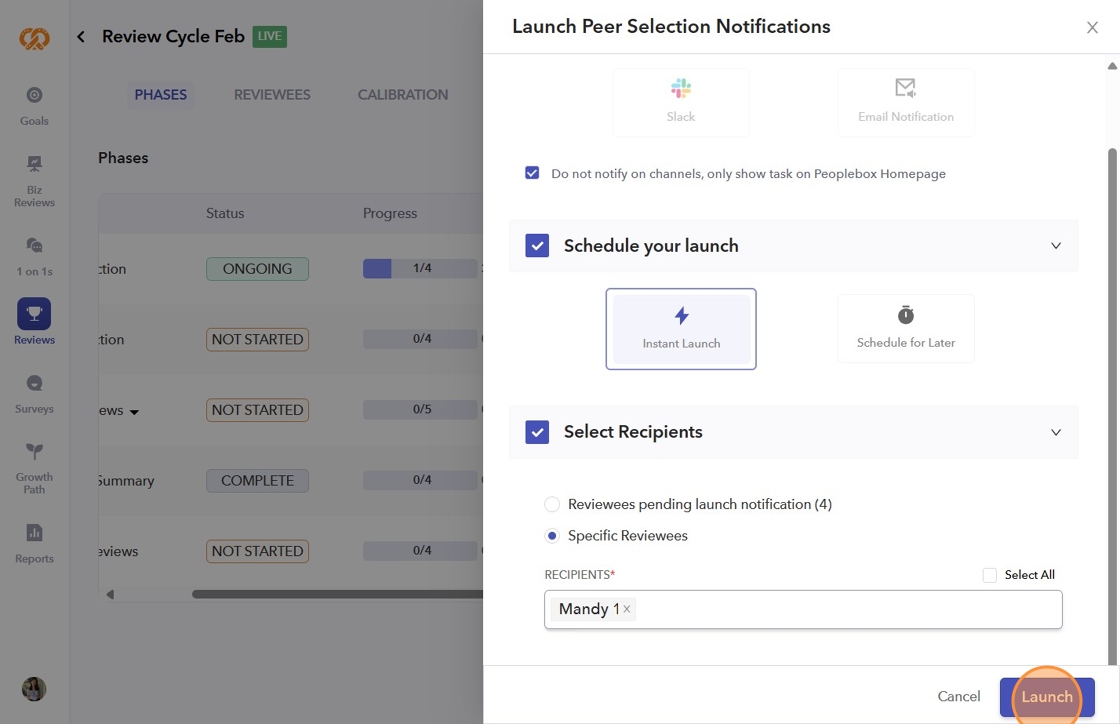Switch to the Reviewees tab

[x=272, y=95]
